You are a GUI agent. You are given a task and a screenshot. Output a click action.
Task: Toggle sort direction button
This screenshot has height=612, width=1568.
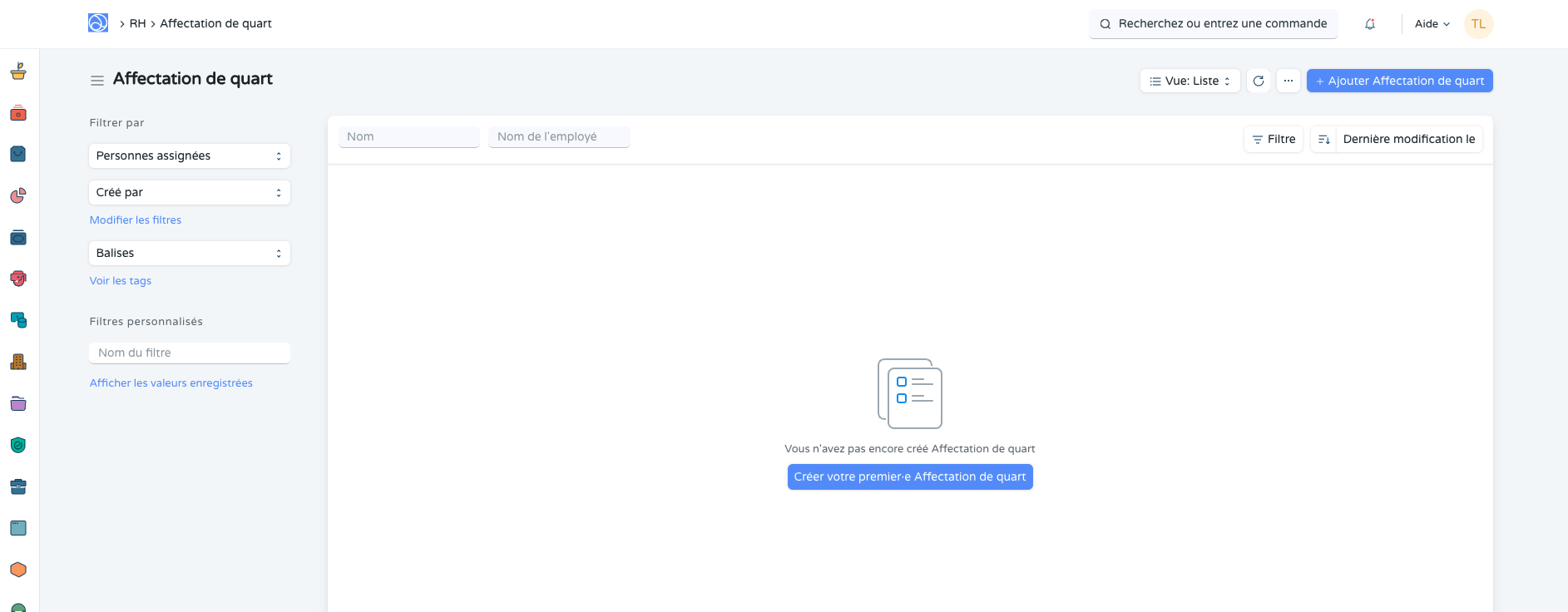(1323, 139)
